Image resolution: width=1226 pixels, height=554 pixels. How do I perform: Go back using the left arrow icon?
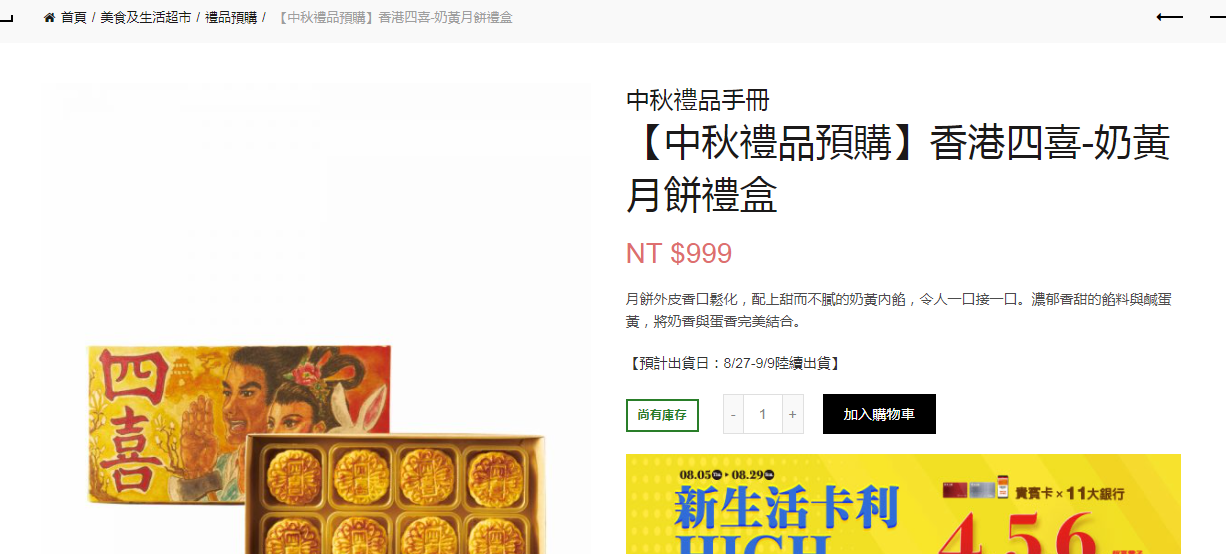(1169, 17)
